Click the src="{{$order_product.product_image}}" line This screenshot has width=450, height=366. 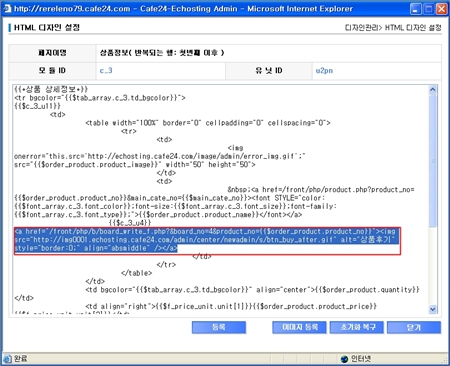click(x=135, y=164)
